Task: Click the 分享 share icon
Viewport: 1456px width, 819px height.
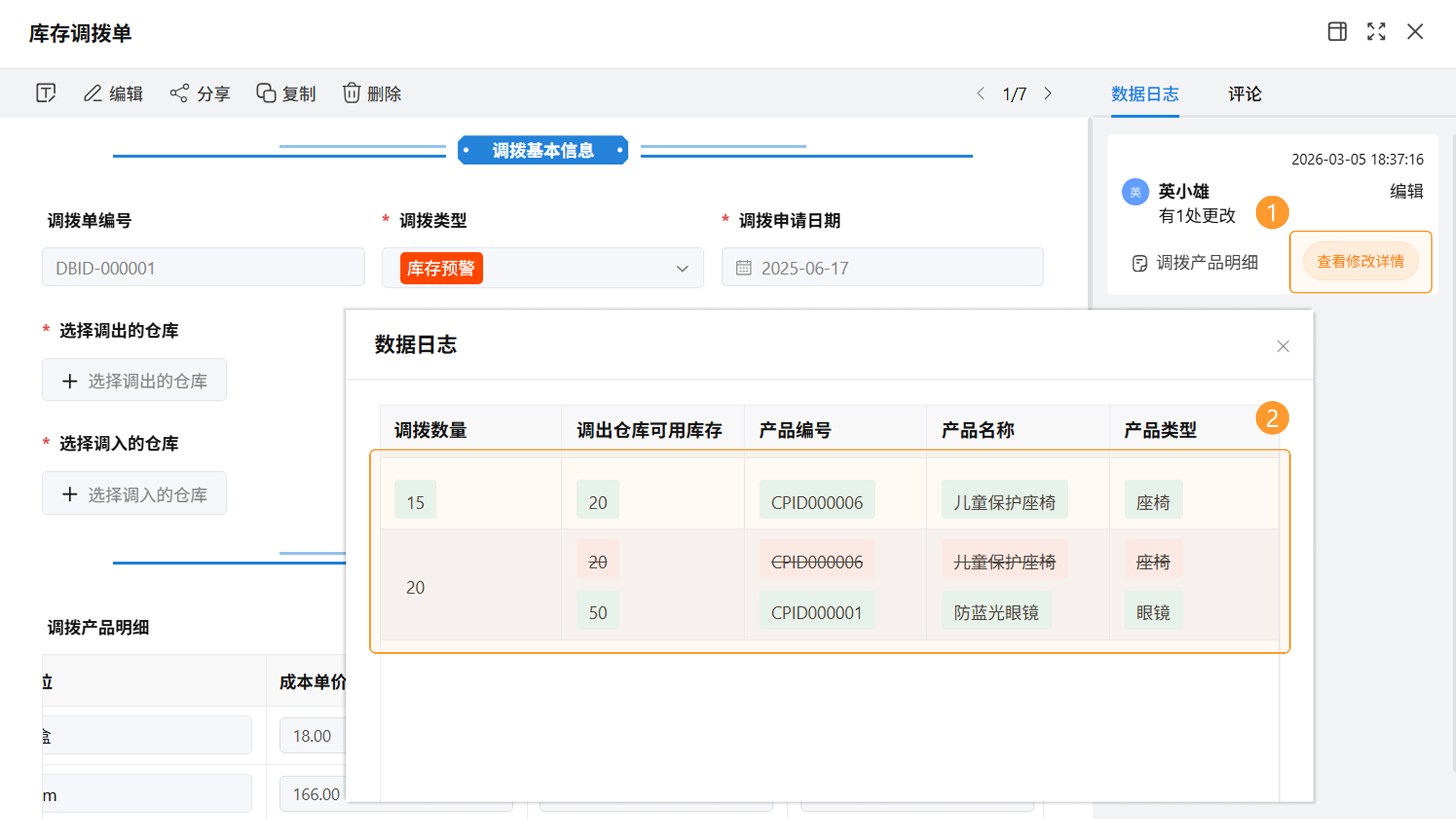Action: [x=179, y=93]
